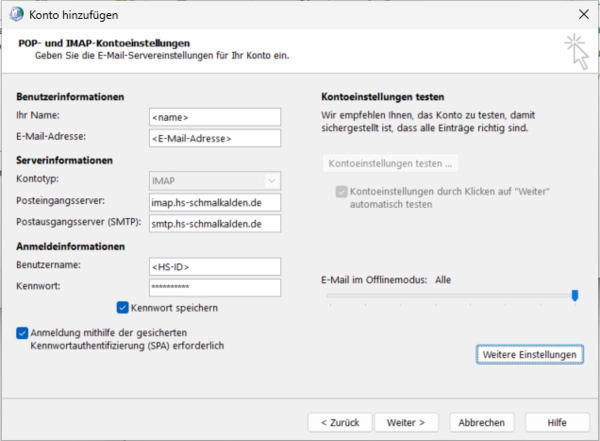
Task: Go back with Zurück button
Action: (340, 423)
